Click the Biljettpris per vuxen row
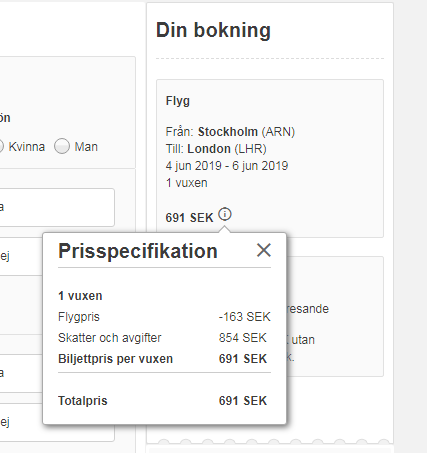Viewport: 427px width, 453px height. (164, 359)
